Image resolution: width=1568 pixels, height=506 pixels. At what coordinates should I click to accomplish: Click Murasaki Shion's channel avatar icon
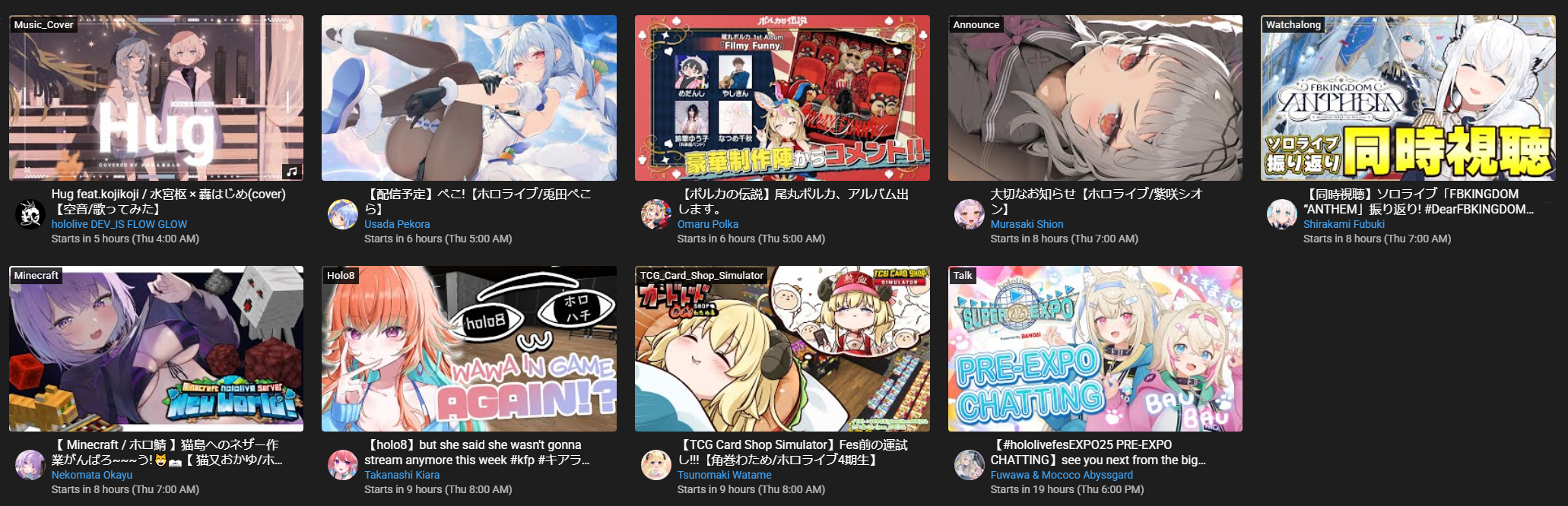(970, 214)
